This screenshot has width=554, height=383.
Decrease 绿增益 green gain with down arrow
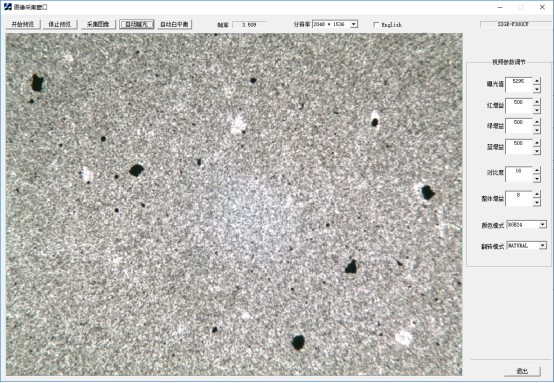tap(537, 130)
